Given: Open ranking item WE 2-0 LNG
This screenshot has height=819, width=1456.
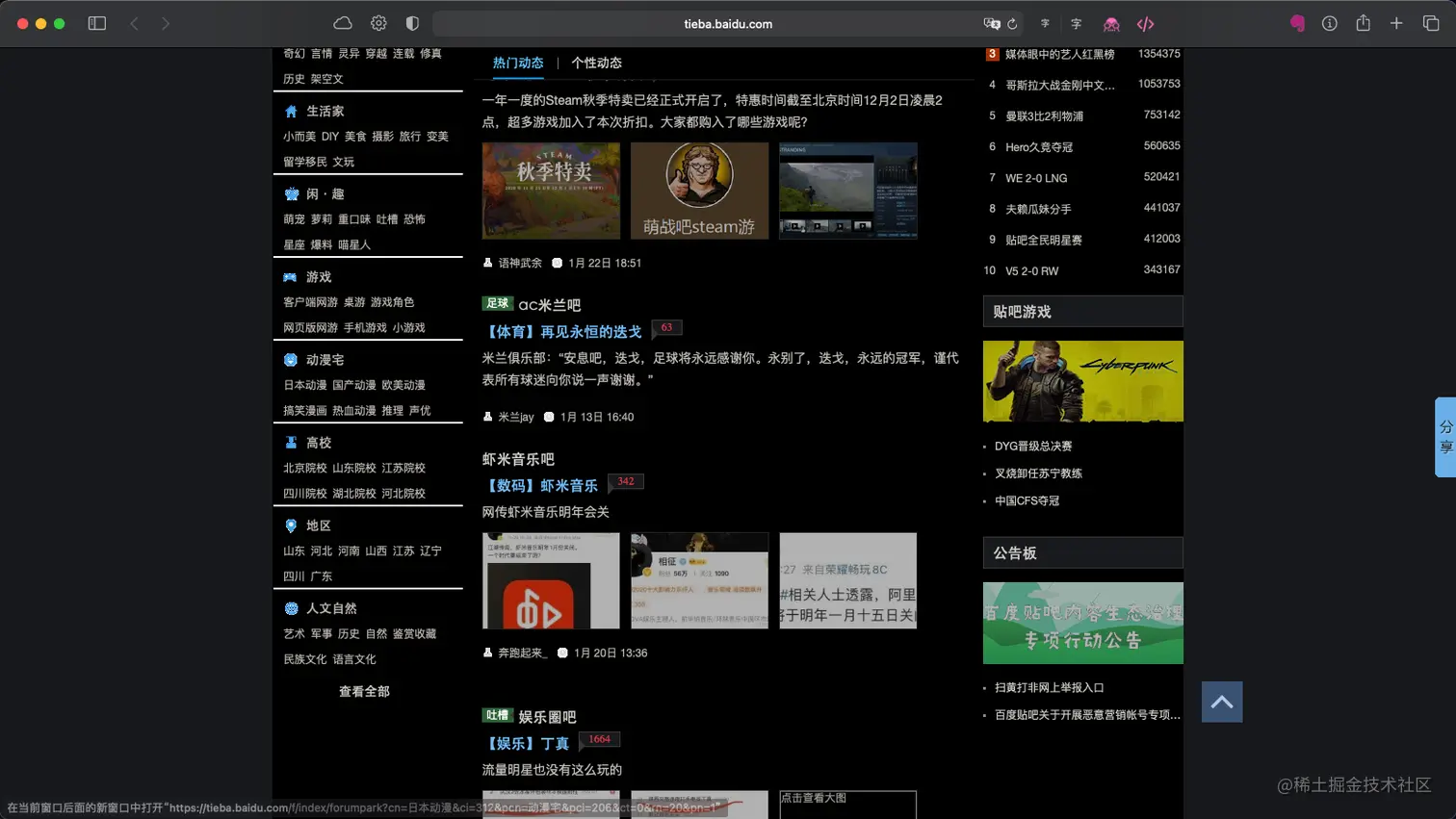Looking at the screenshot, I should (1036, 178).
